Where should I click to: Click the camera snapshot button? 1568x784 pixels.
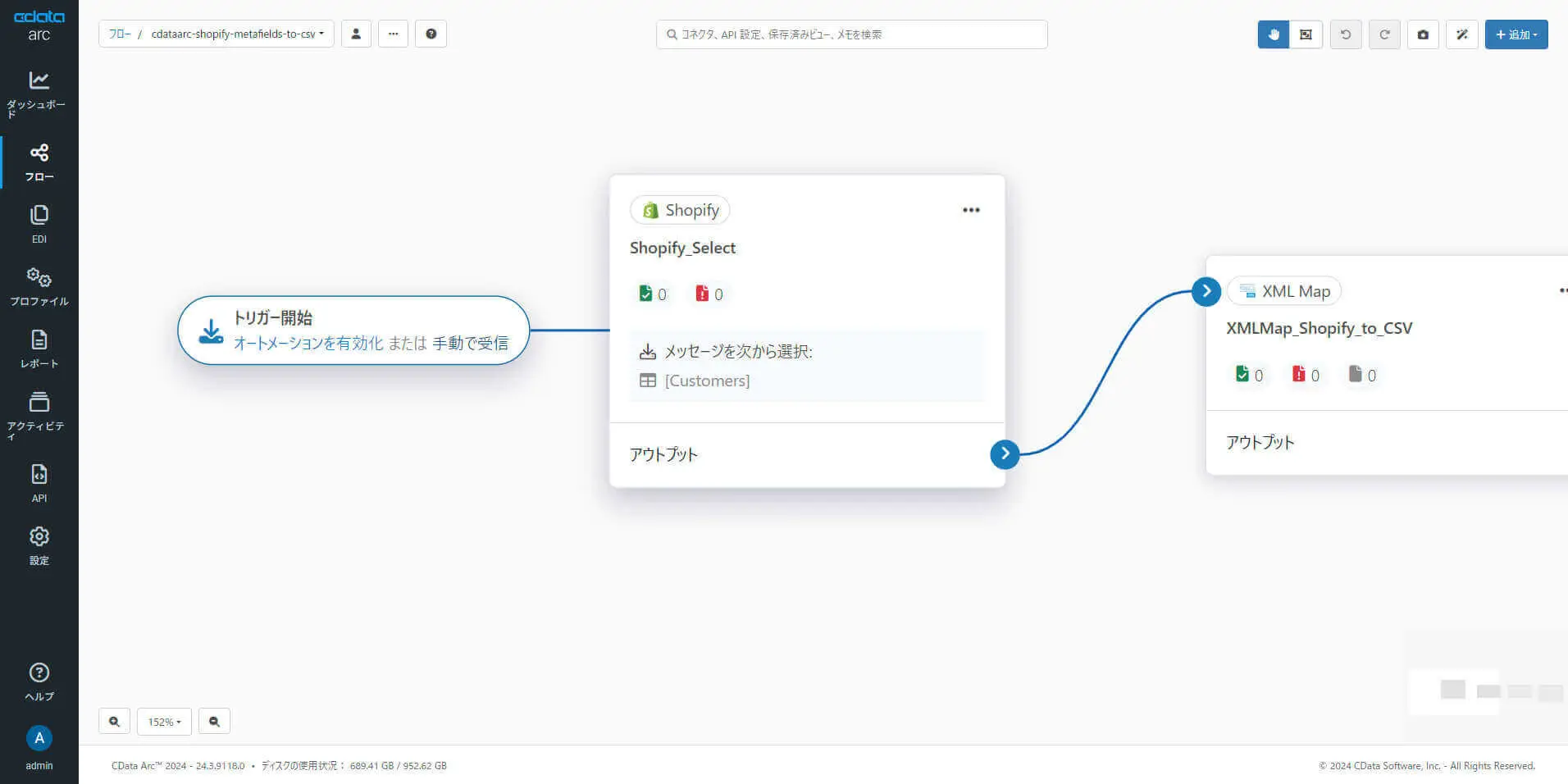[x=1423, y=34]
